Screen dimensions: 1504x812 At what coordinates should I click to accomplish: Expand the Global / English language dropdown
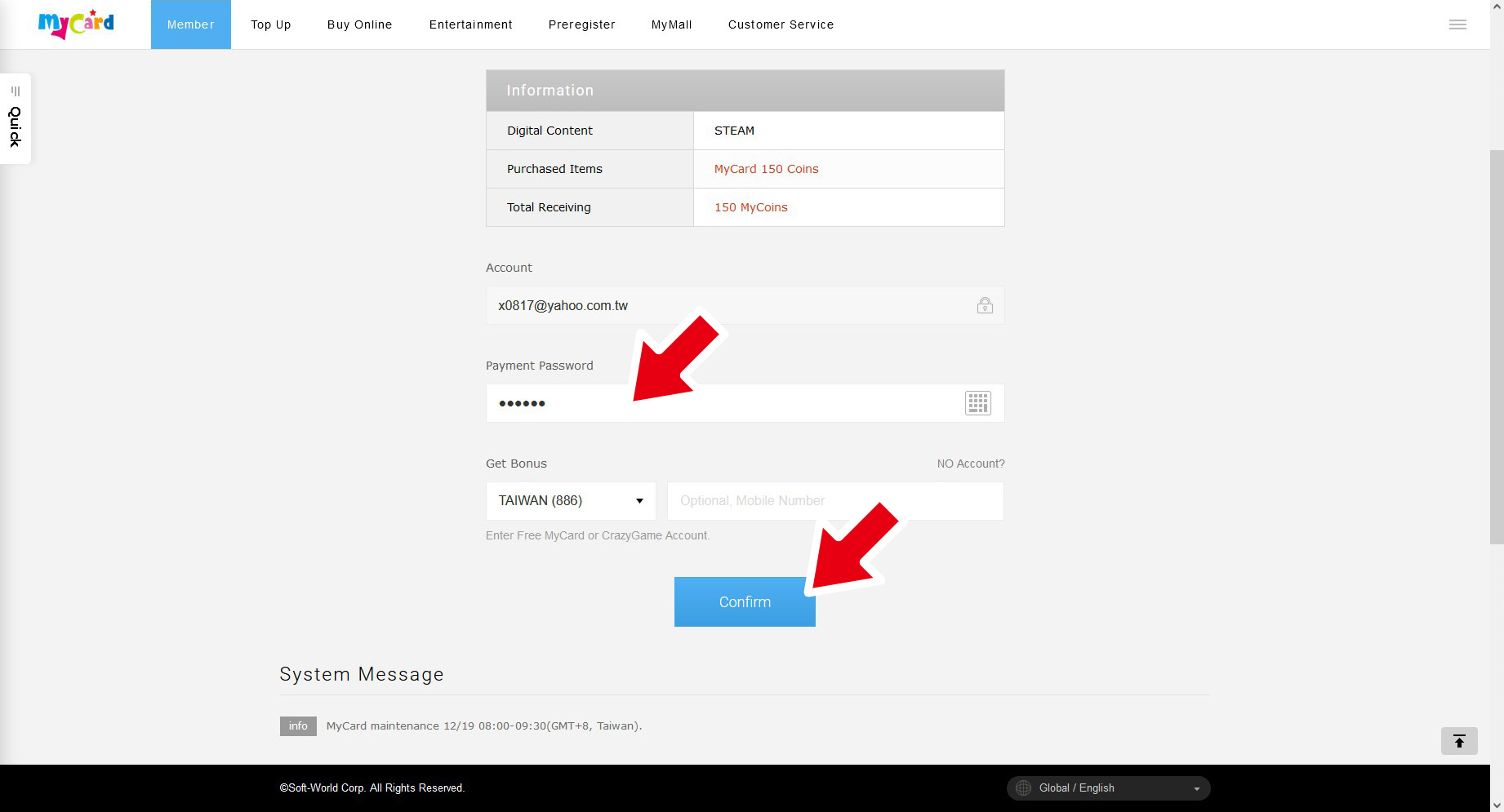1109,788
